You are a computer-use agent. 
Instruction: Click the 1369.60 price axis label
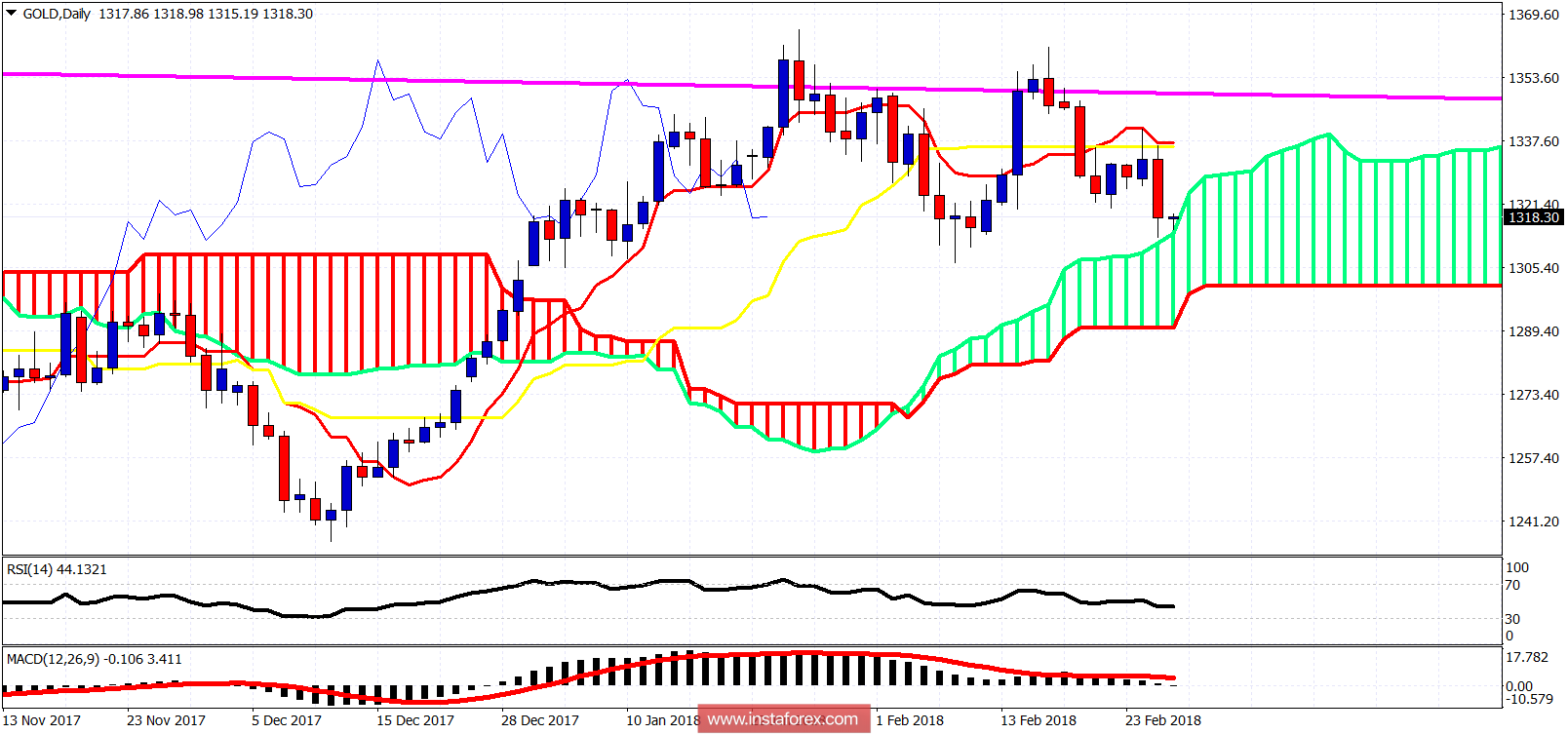tap(1533, 15)
